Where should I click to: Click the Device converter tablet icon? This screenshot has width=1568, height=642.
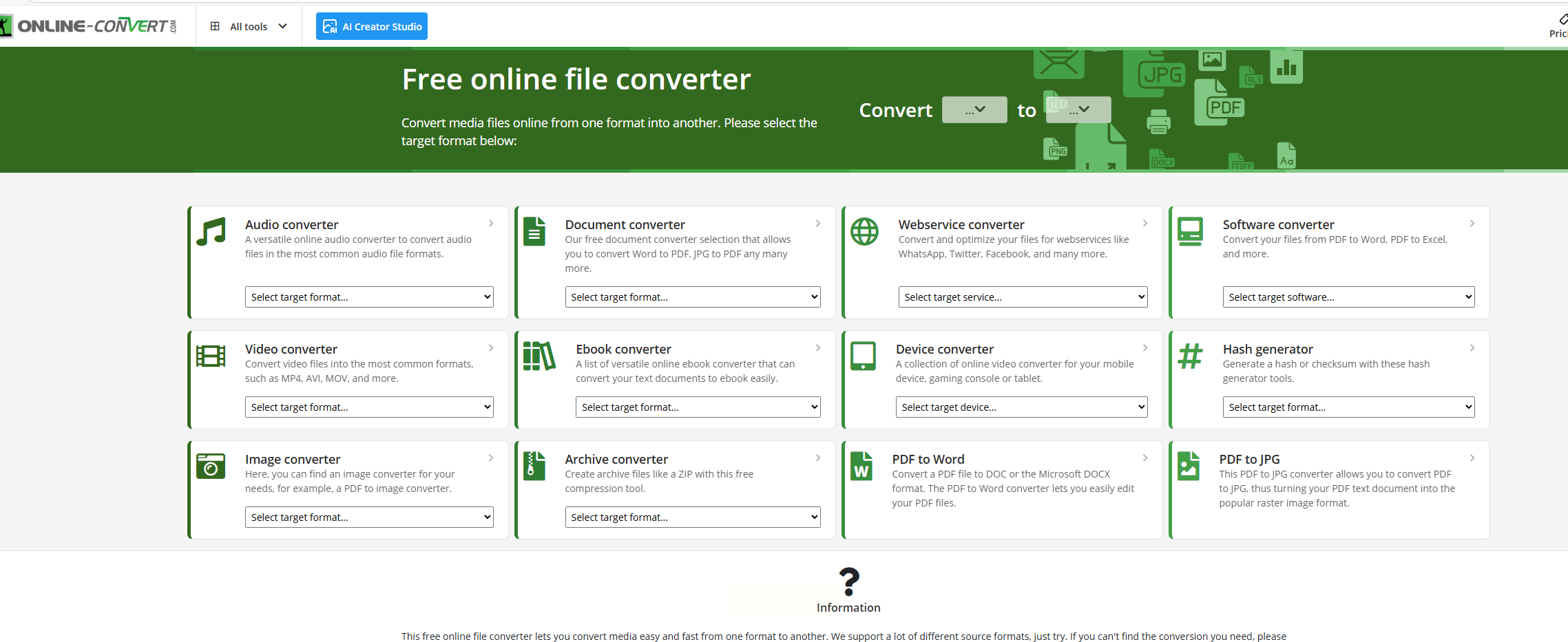click(x=863, y=356)
